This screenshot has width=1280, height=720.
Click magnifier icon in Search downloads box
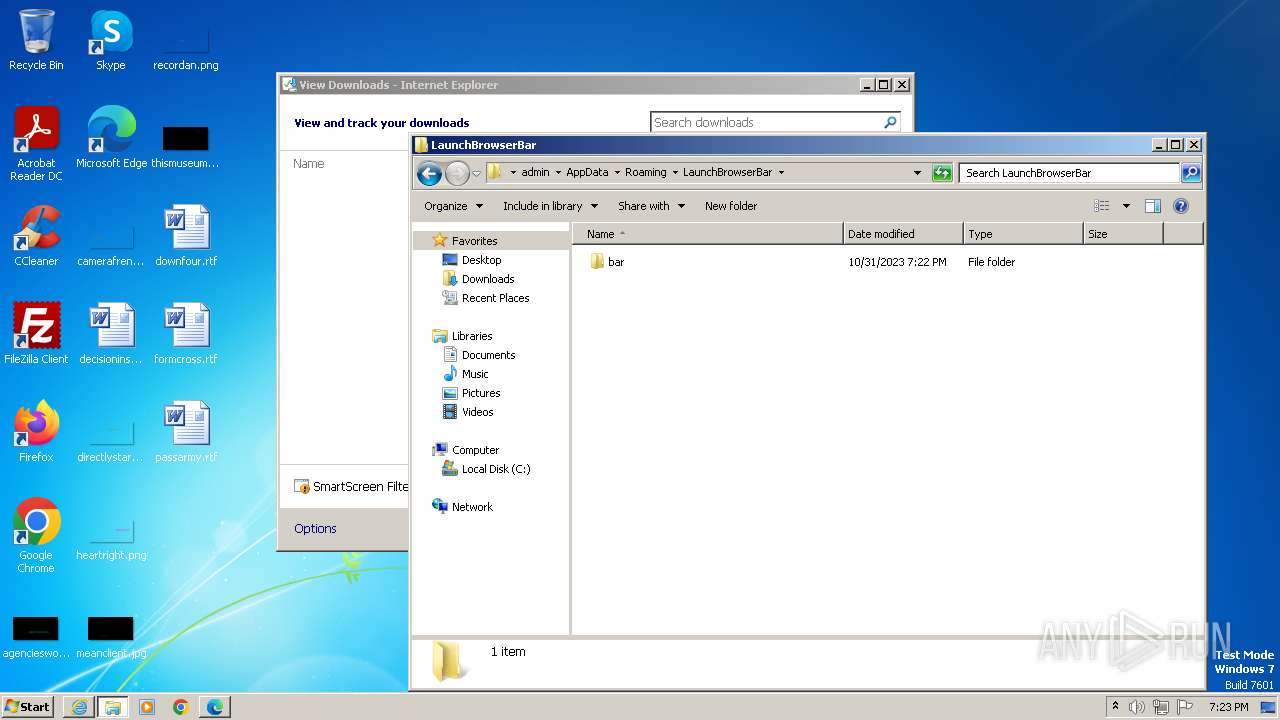(x=890, y=122)
